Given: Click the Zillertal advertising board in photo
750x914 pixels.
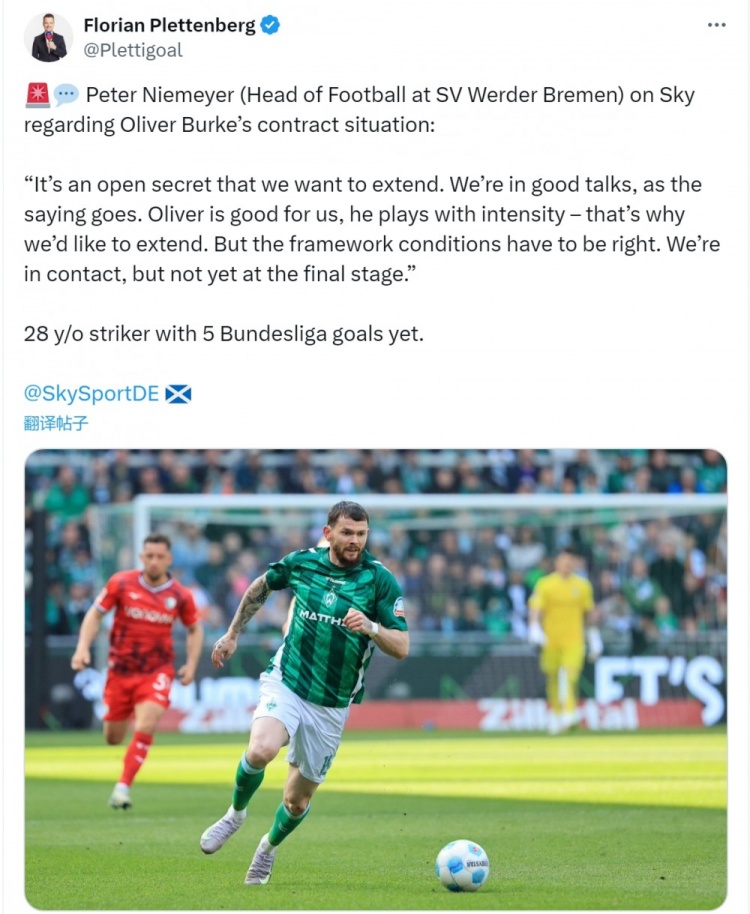Looking at the screenshot, I should click(559, 716).
